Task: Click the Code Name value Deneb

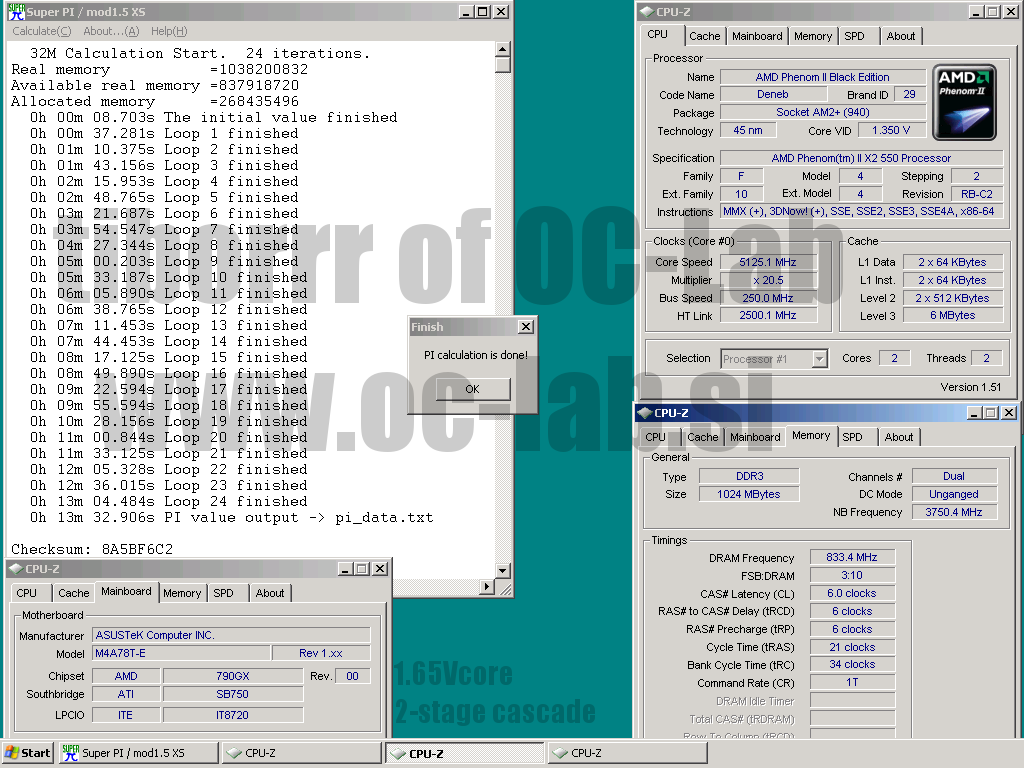Action: (x=773, y=94)
